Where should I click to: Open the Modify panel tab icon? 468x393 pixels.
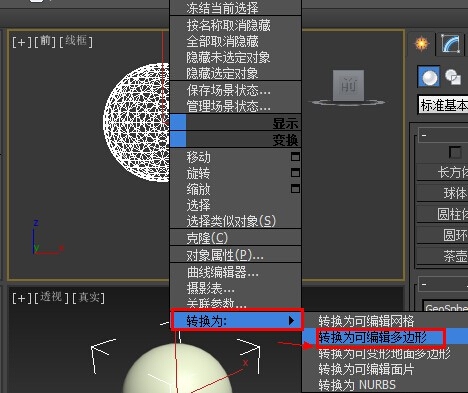[x=450, y=44]
